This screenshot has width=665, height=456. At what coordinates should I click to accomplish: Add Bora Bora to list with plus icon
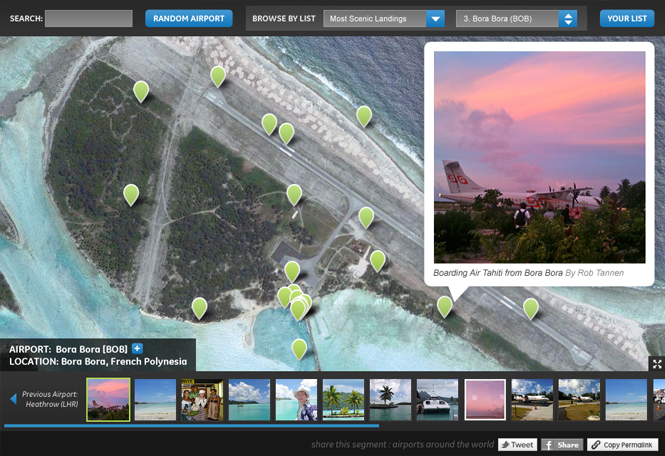coord(138,349)
